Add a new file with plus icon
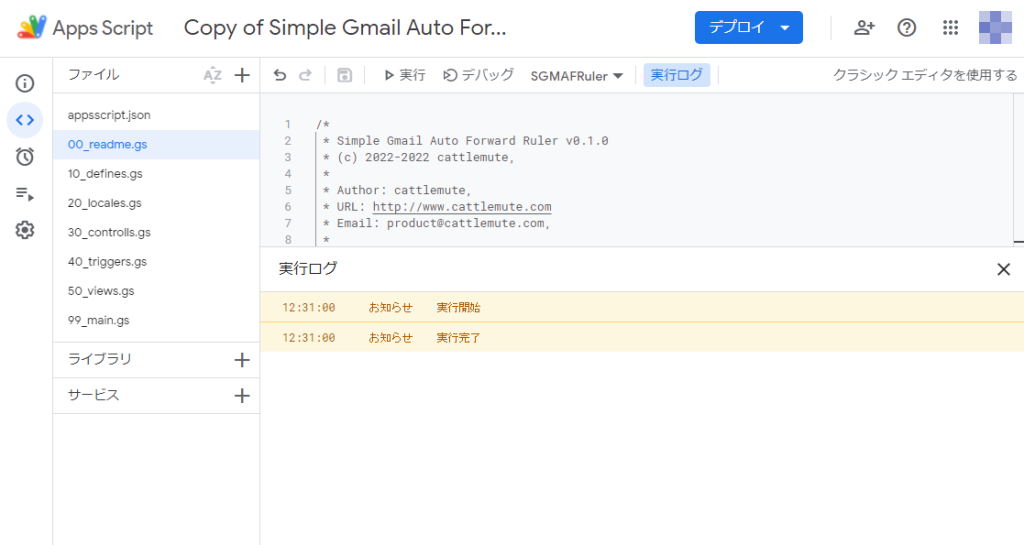This screenshot has height=545, width=1024. [x=242, y=75]
